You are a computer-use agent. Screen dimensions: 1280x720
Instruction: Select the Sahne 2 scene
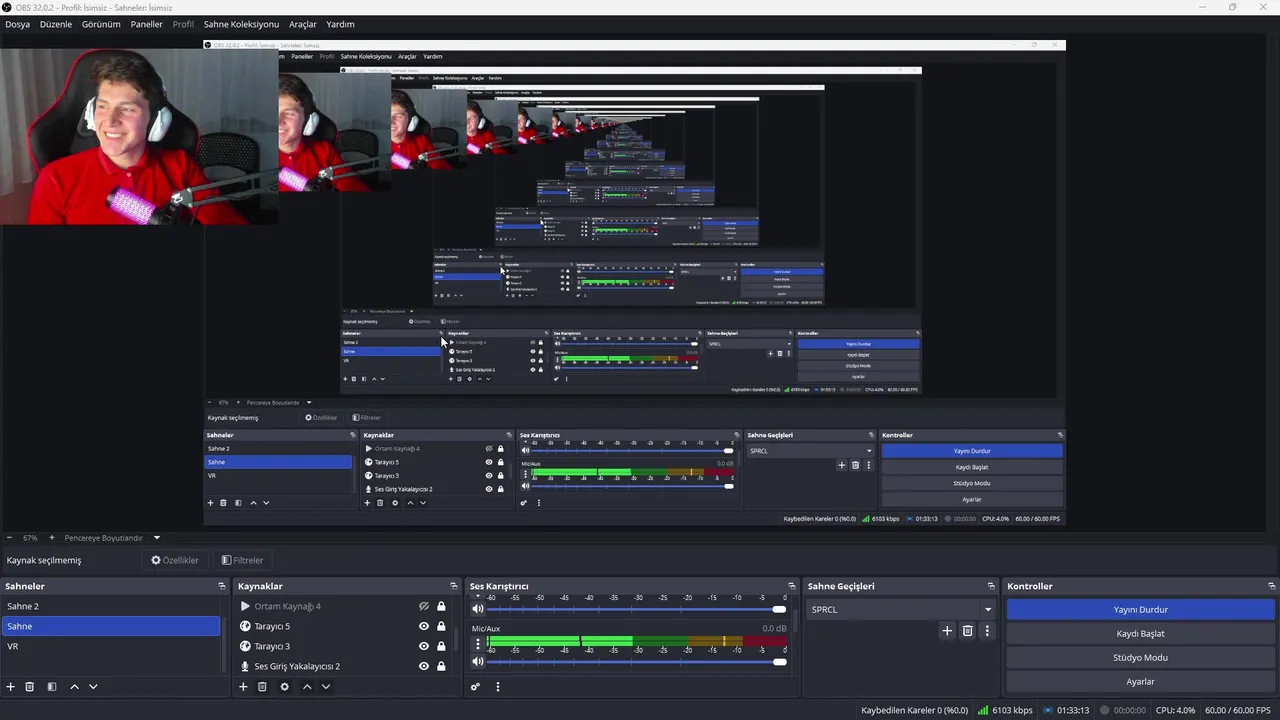coord(112,606)
